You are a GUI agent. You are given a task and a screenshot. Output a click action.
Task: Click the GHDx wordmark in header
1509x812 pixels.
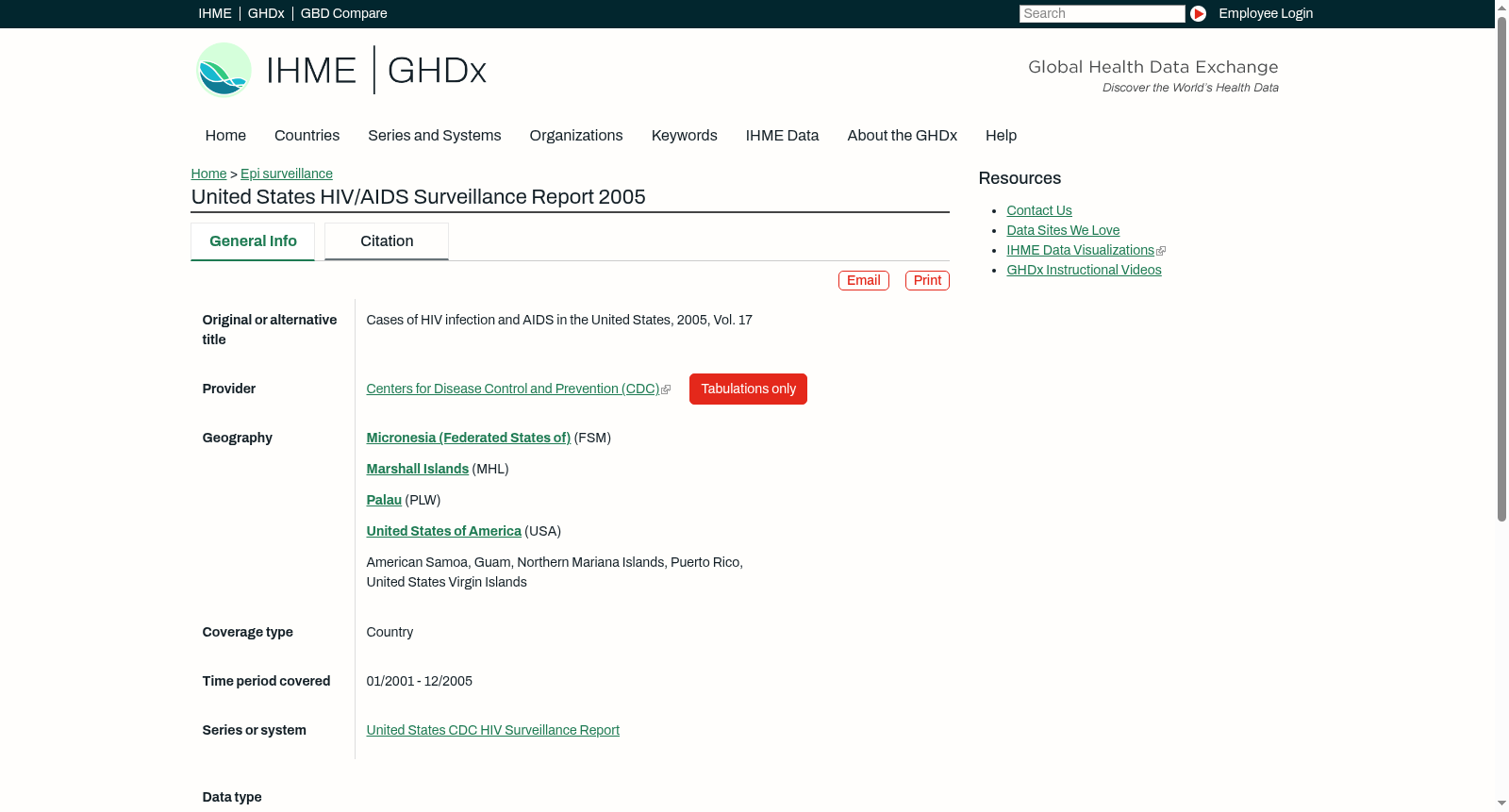coord(437,70)
